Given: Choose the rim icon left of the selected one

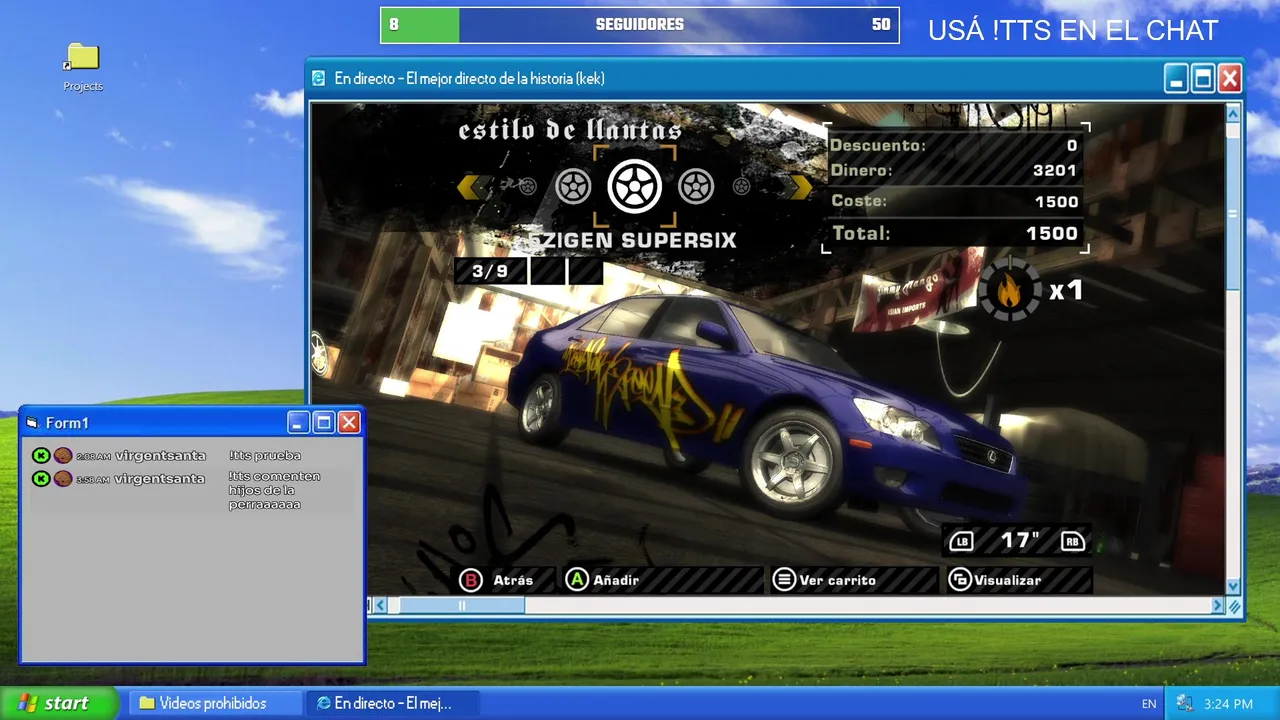Looking at the screenshot, I should click(573, 186).
